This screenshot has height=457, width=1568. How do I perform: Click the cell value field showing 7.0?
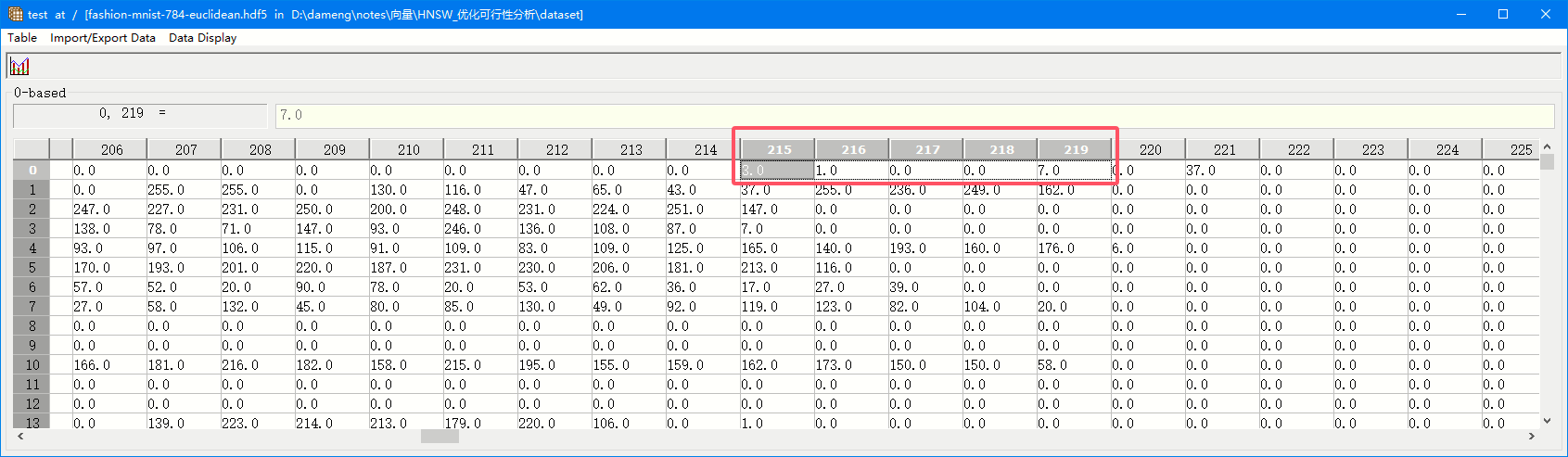coord(913,115)
